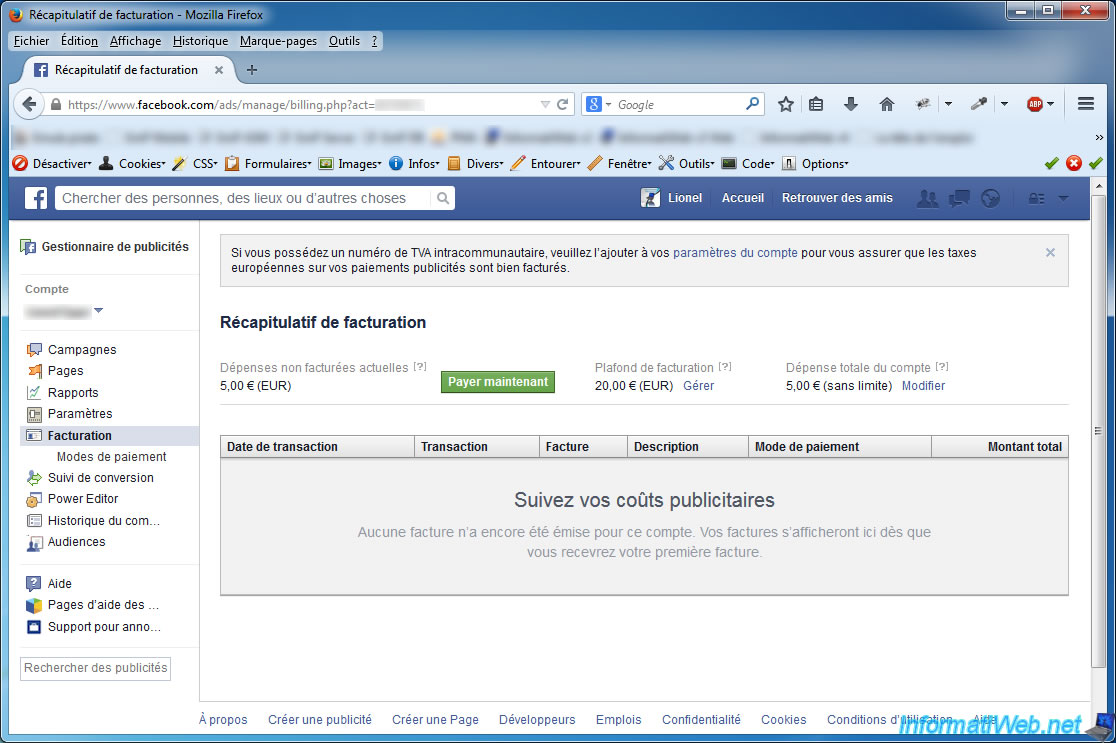Sort by Date de transaction column header
Image resolution: width=1116 pixels, height=743 pixels.
point(317,447)
